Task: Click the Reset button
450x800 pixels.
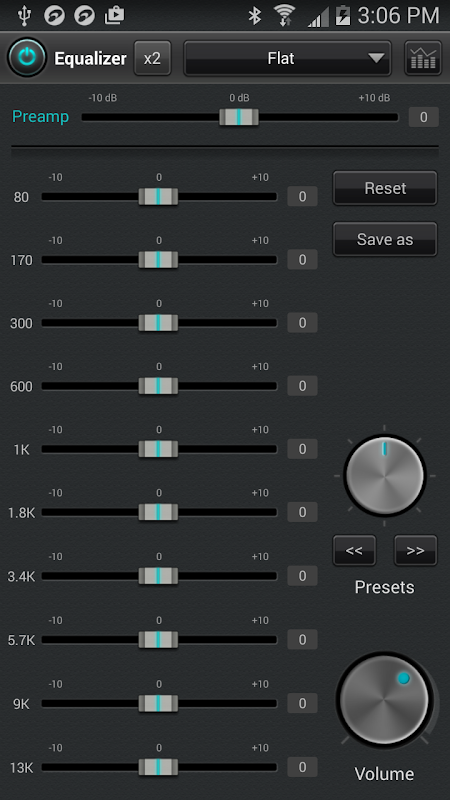Action: point(385,188)
